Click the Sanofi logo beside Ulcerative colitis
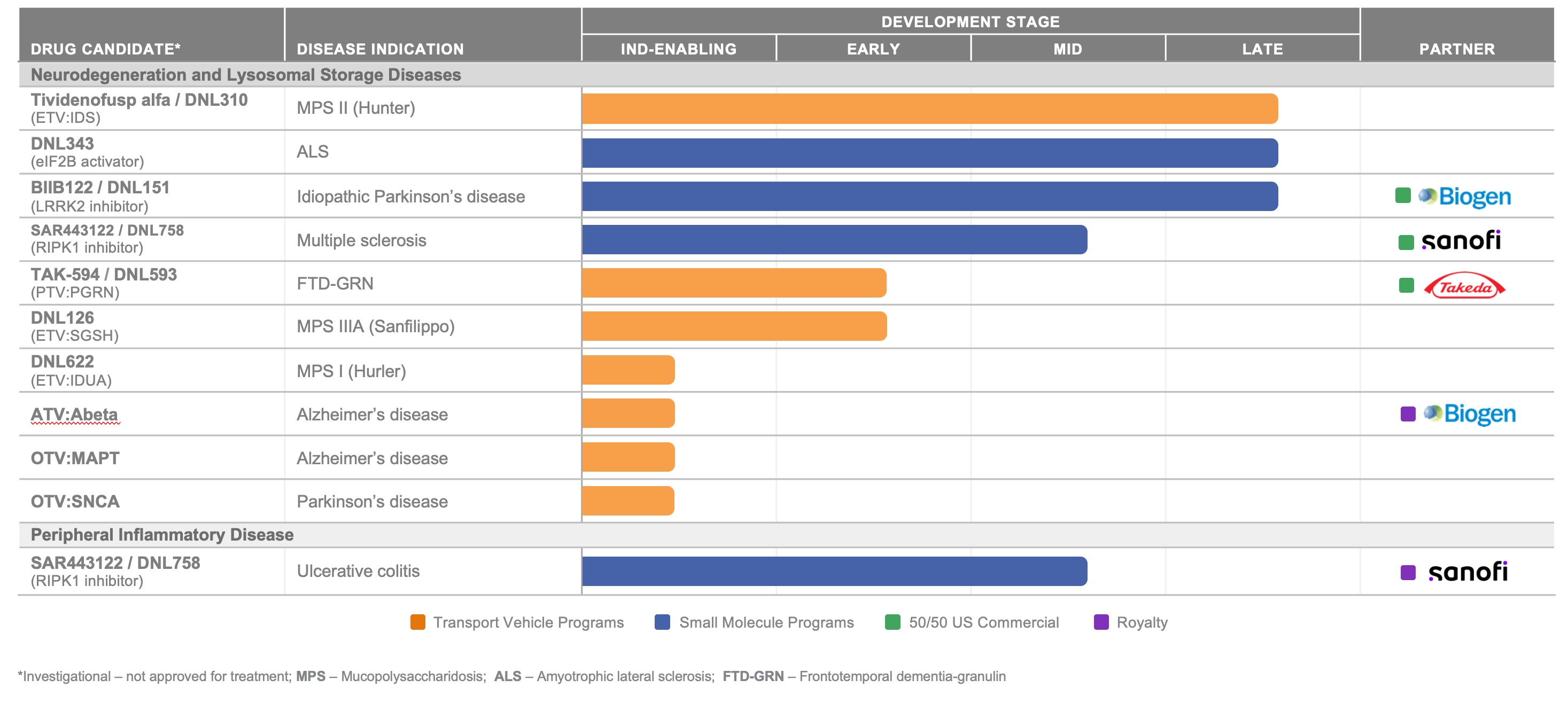This screenshot has width=1568, height=719. tap(1468, 572)
